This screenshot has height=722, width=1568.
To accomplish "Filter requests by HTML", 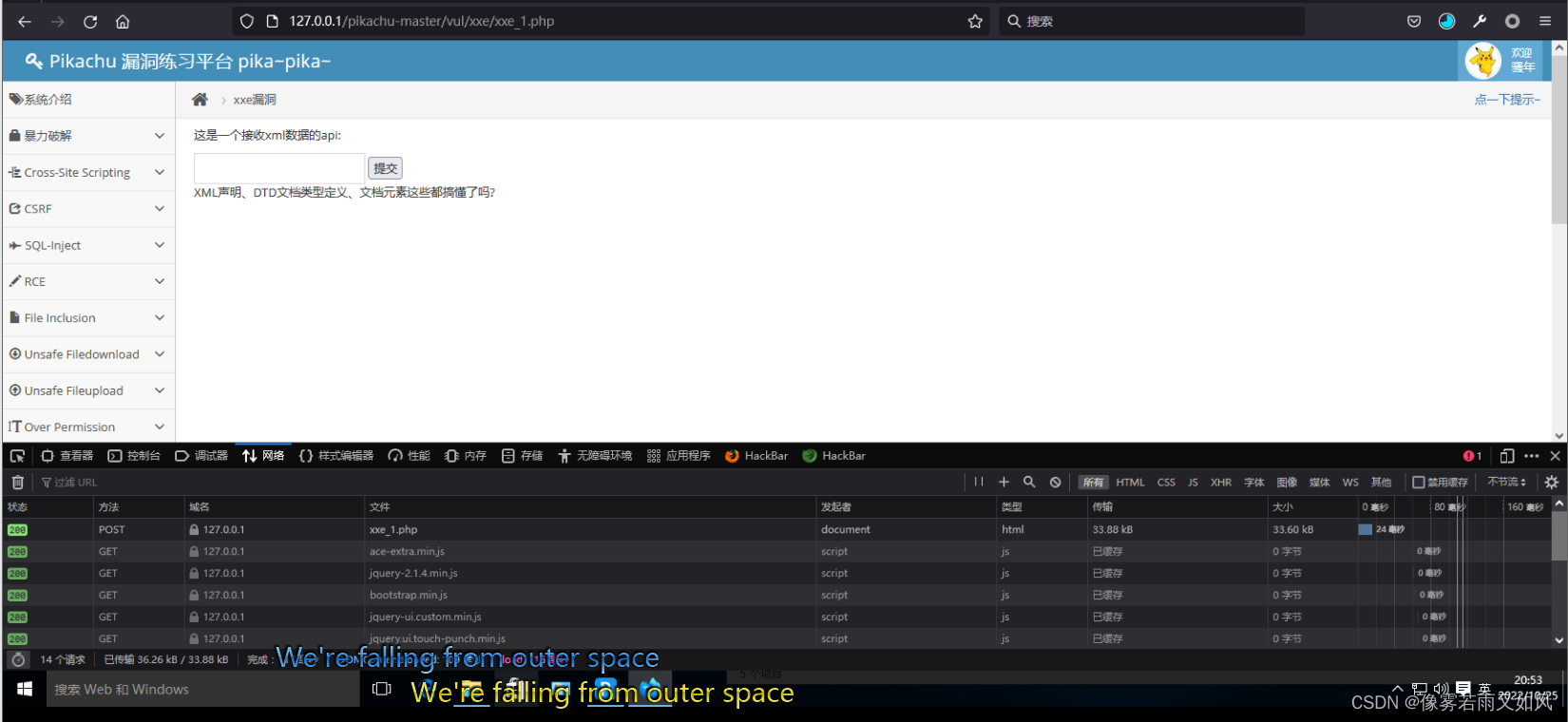I will click(x=1130, y=483).
